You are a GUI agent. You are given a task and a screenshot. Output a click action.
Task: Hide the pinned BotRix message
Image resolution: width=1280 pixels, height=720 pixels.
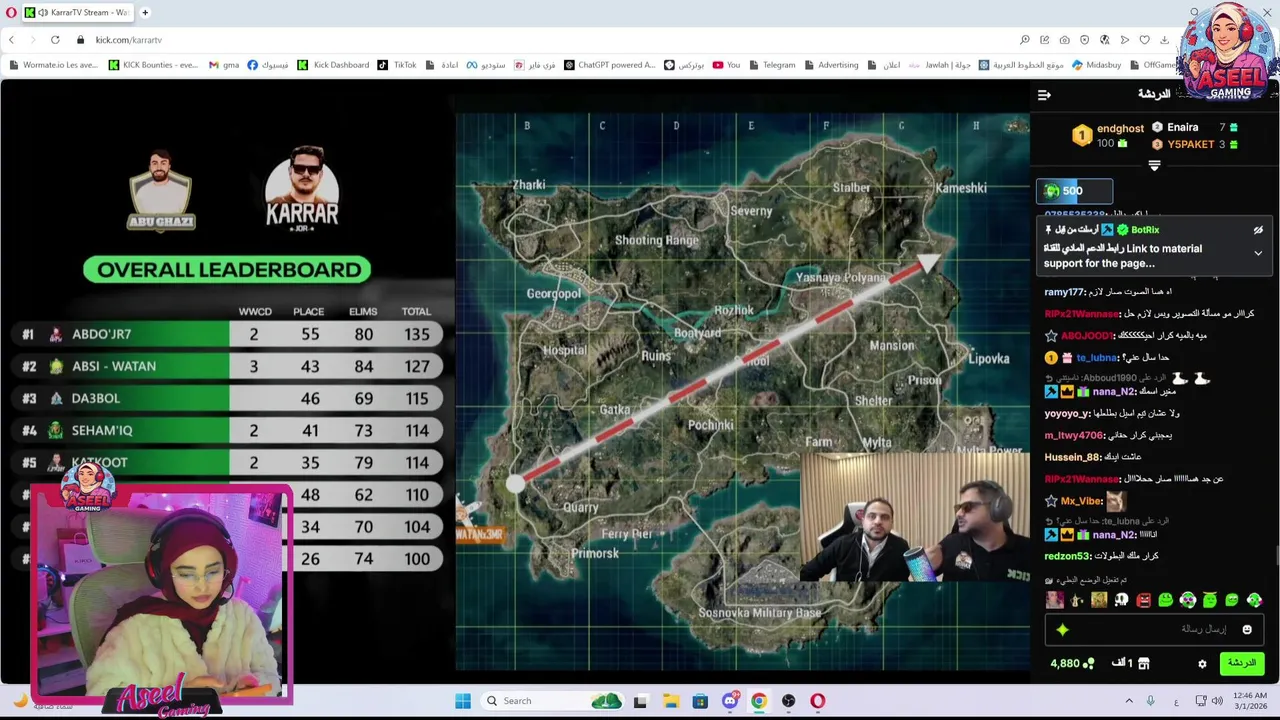click(x=1258, y=230)
